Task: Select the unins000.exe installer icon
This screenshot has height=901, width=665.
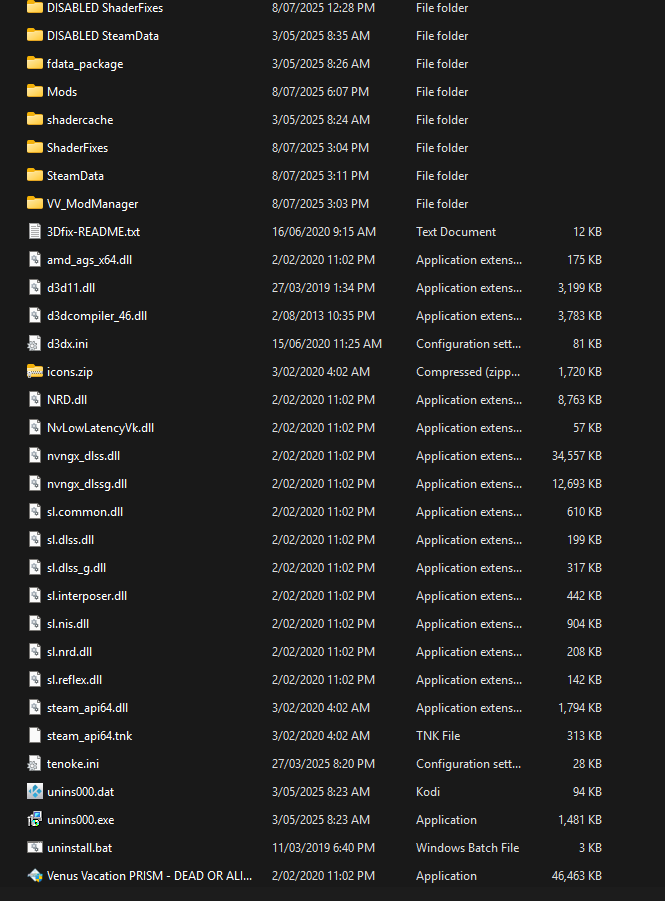Action: pos(34,819)
